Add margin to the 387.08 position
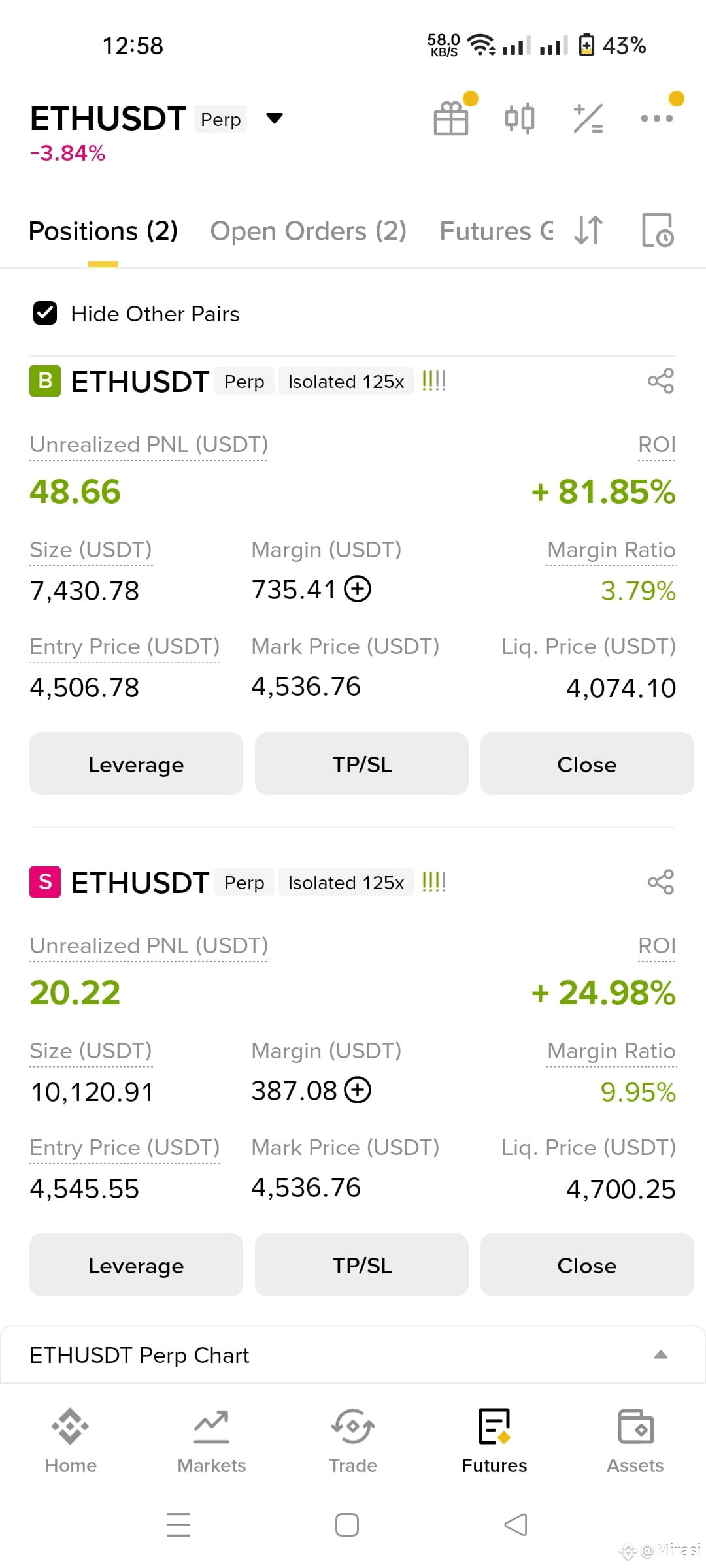Screen dimensions: 706x1568 coord(358,1090)
